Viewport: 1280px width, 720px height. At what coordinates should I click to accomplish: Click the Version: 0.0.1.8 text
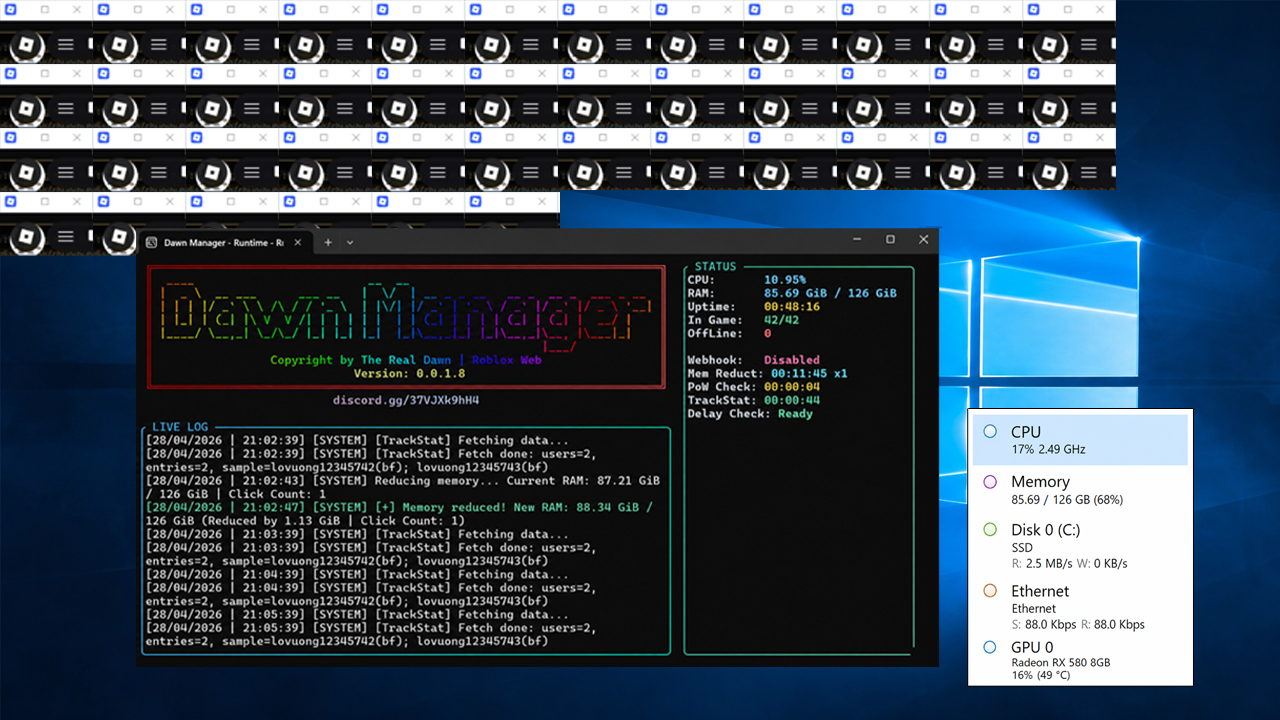tap(409, 373)
